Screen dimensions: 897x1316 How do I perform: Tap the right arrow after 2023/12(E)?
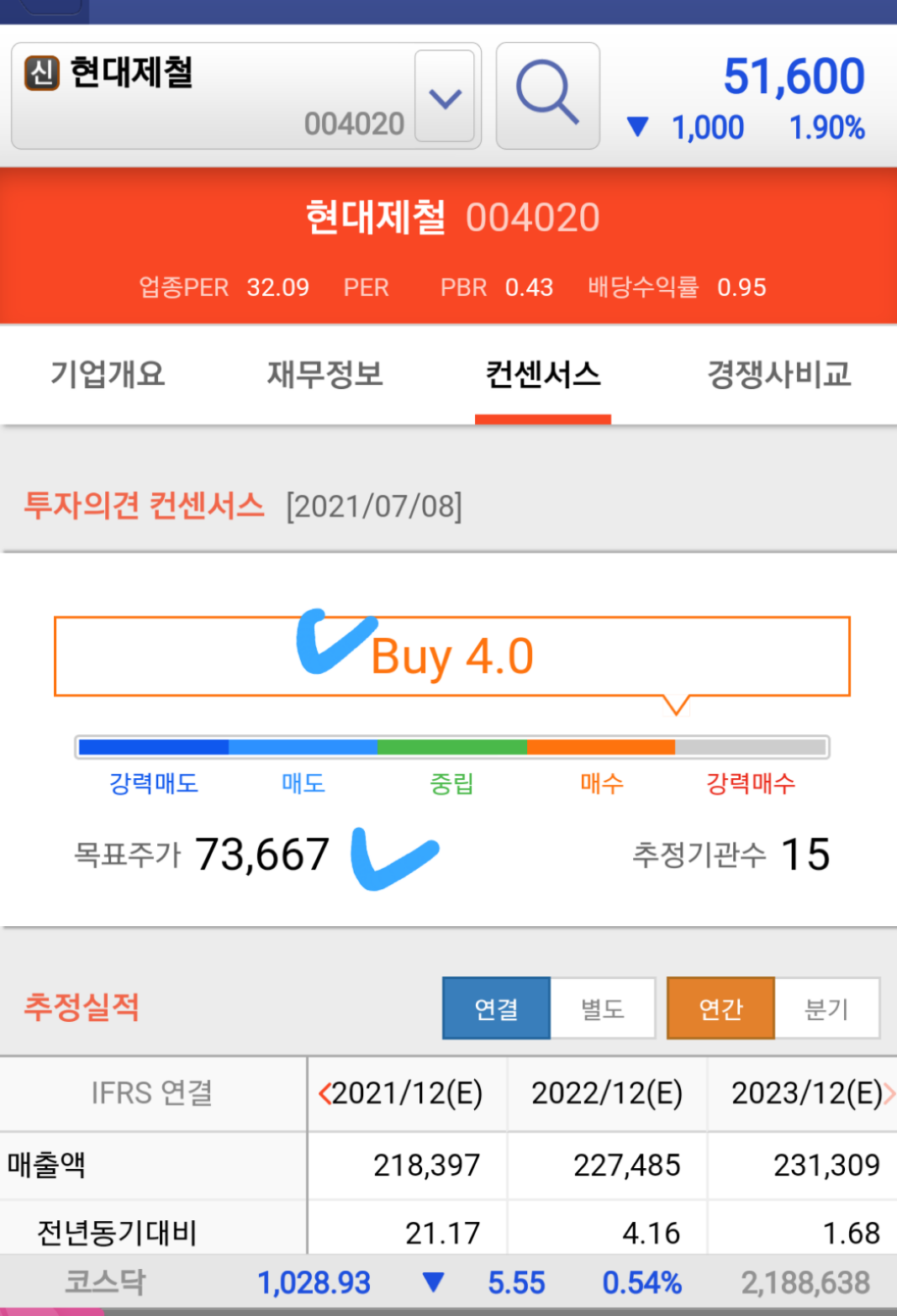click(x=889, y=1093)
